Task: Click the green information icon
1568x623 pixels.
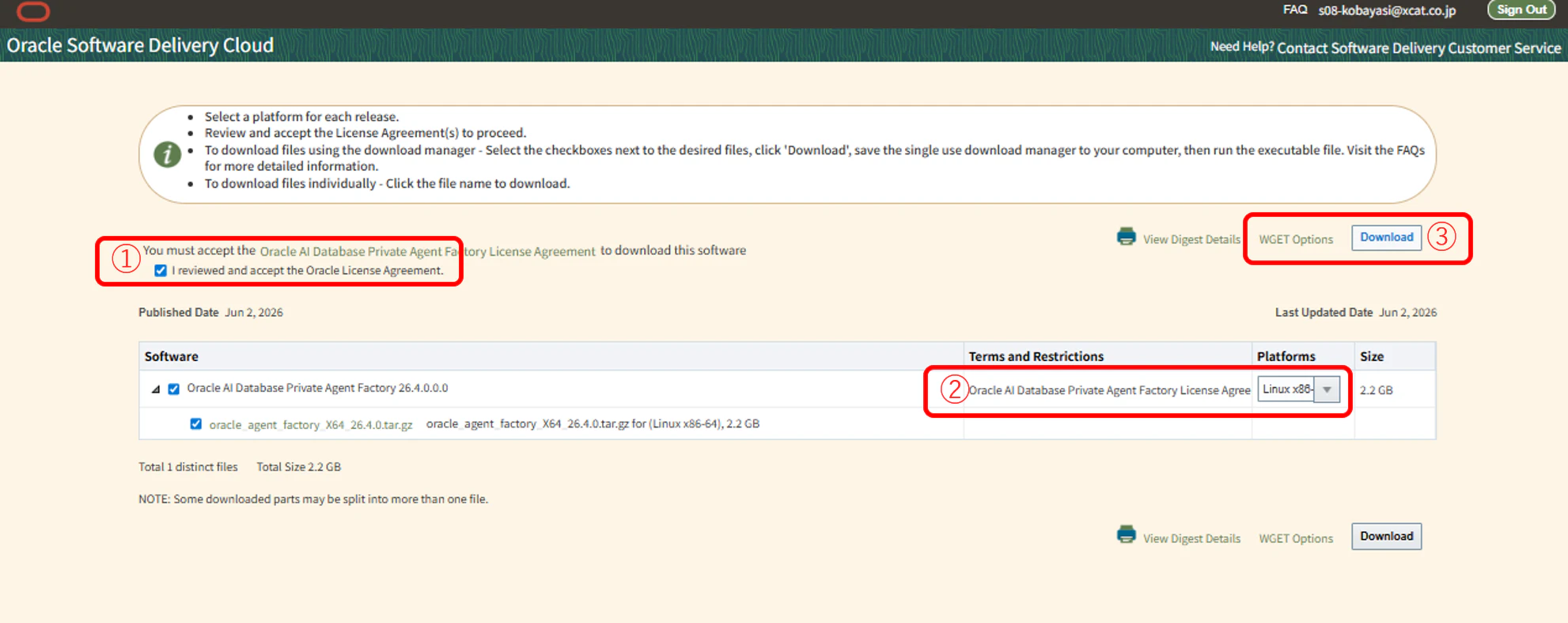Action: tap(167, 154)
